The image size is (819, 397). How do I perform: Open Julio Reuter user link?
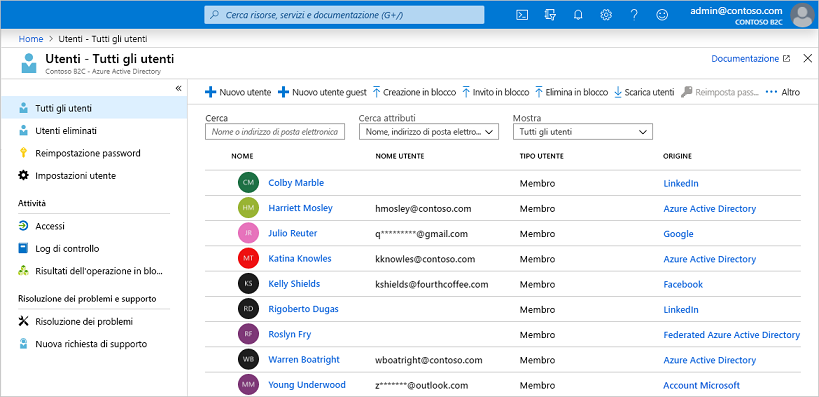click(x=292, y=233)
